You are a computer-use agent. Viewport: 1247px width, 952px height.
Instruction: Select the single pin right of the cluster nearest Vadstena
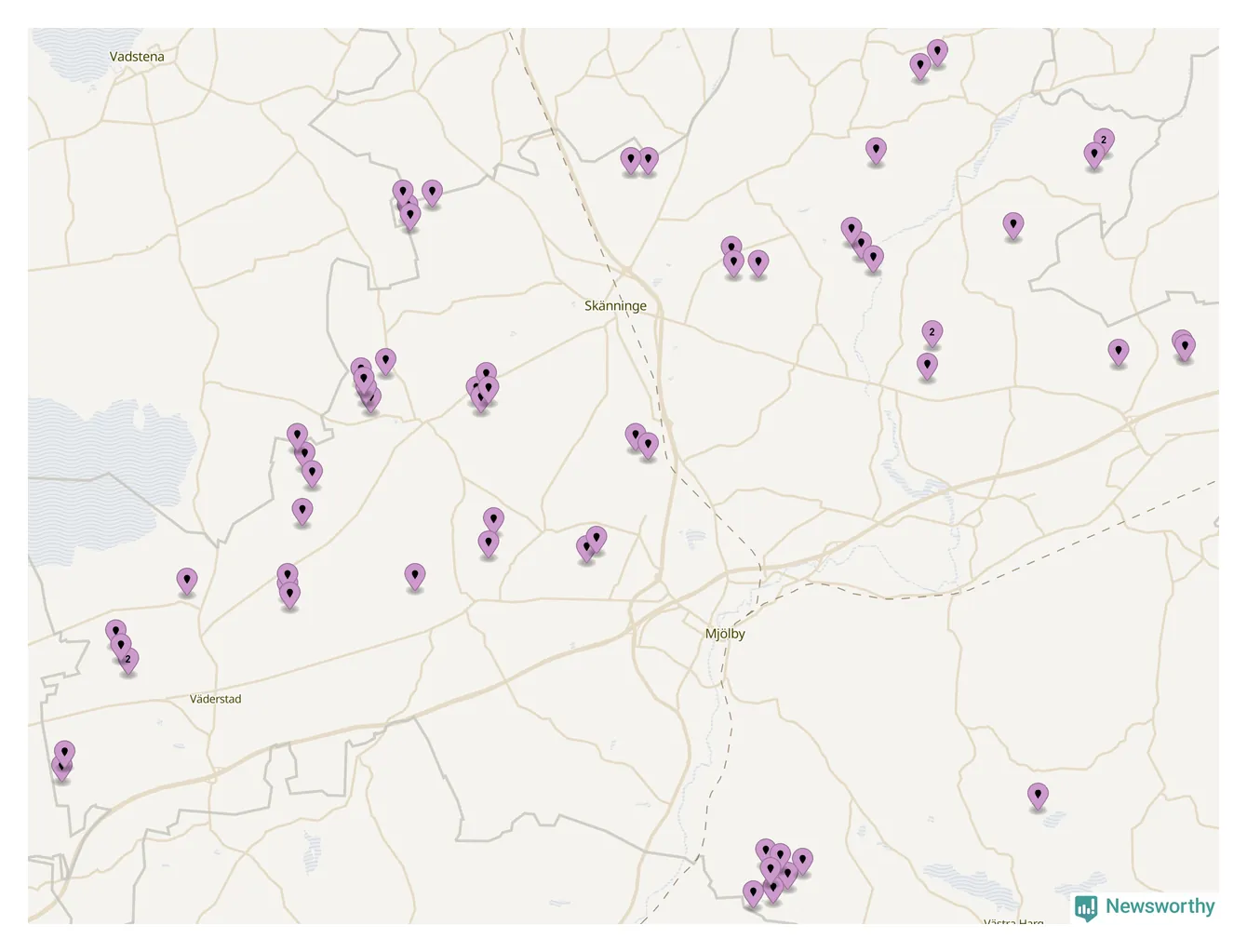[432, 193]
